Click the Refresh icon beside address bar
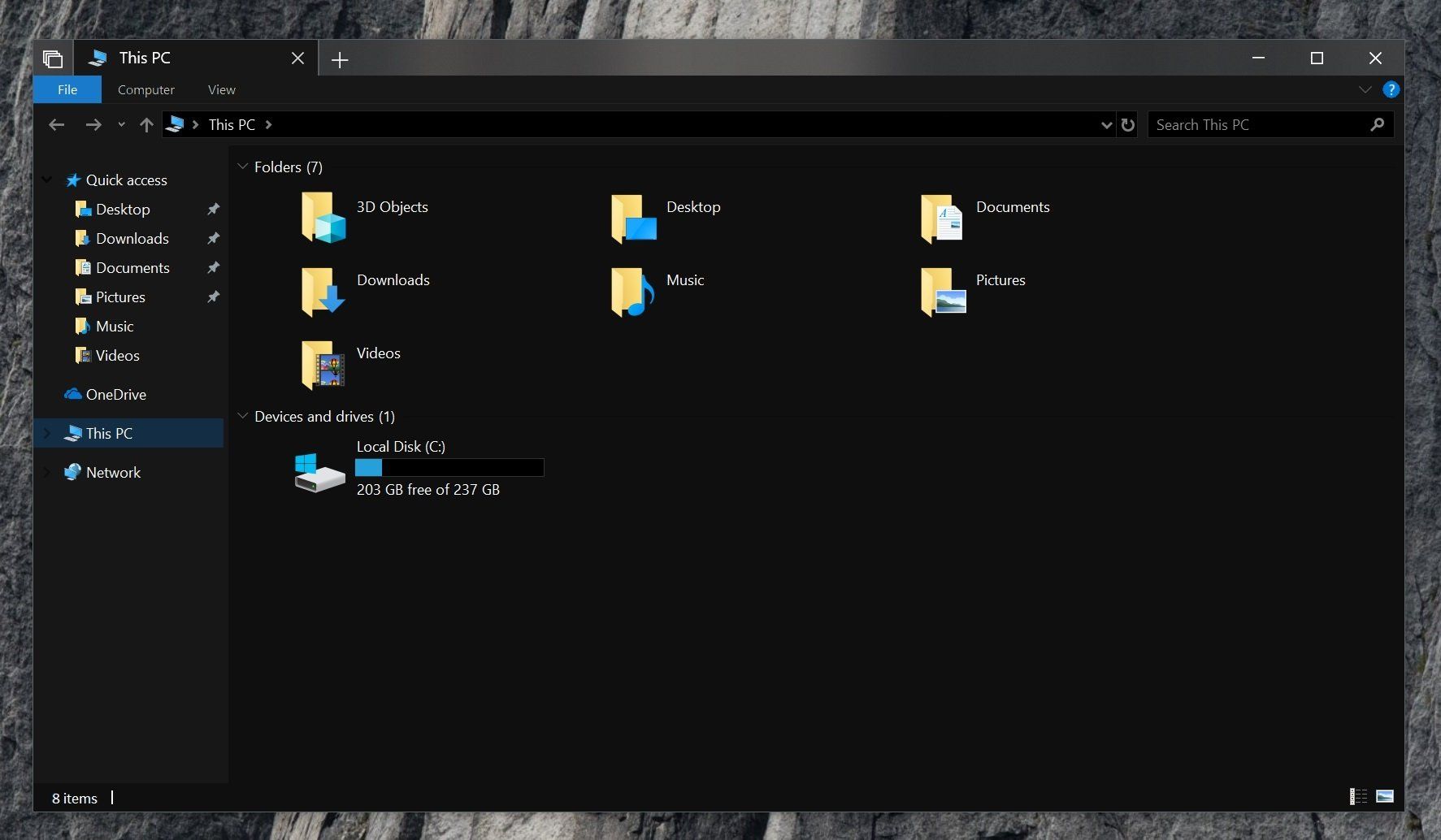This screenshot has width=1441, height=840. (x=1127, y=124)
